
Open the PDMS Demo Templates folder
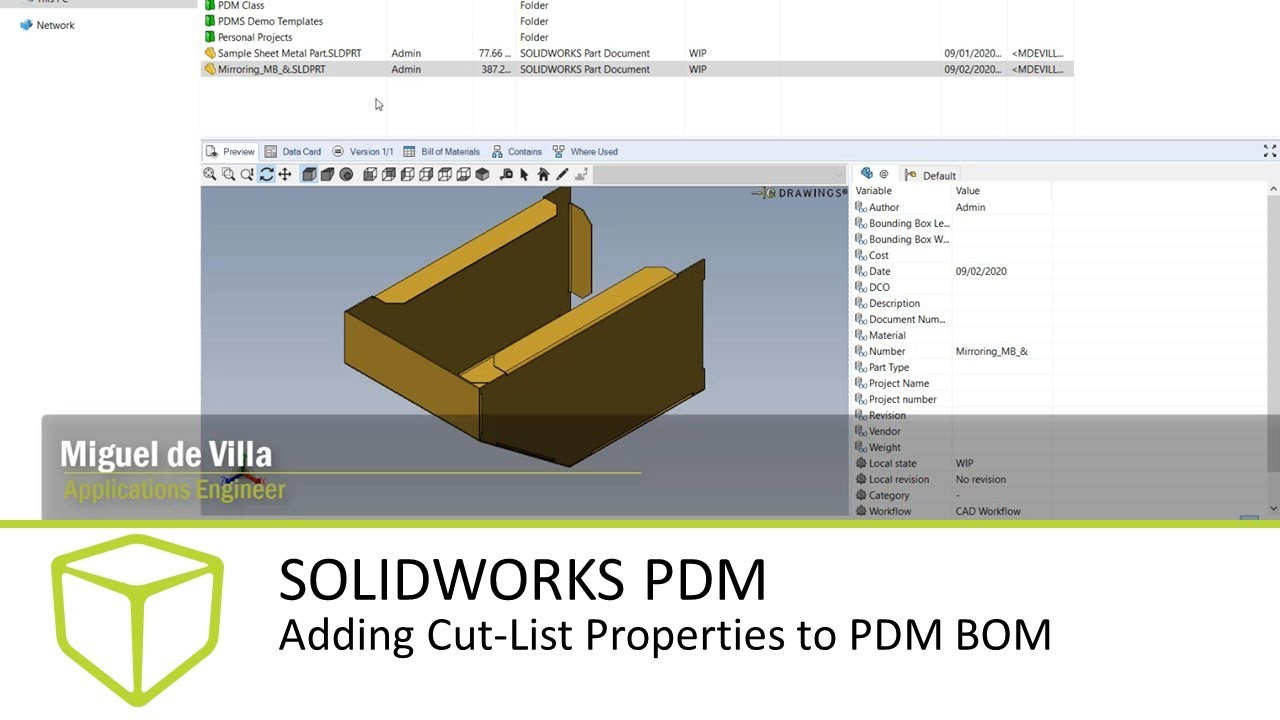[263, 21]
